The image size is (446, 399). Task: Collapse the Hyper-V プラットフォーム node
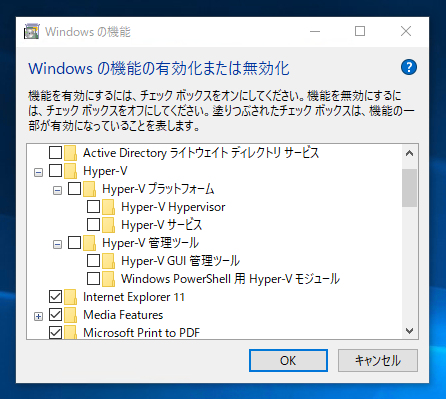click(58, 191)
